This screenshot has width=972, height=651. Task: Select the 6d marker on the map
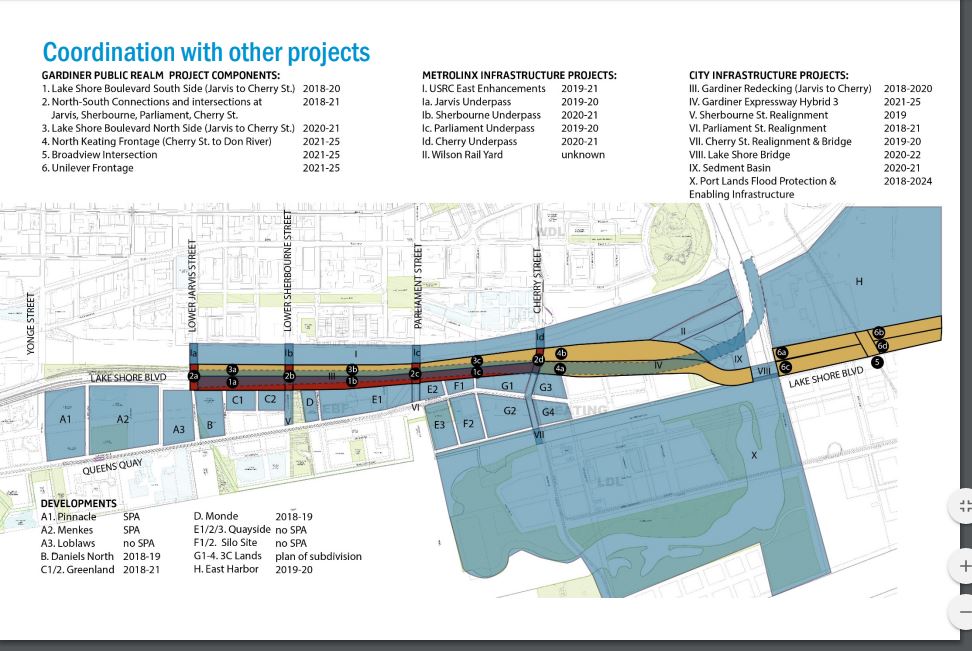pyautogui.click(x=882, y=346)
